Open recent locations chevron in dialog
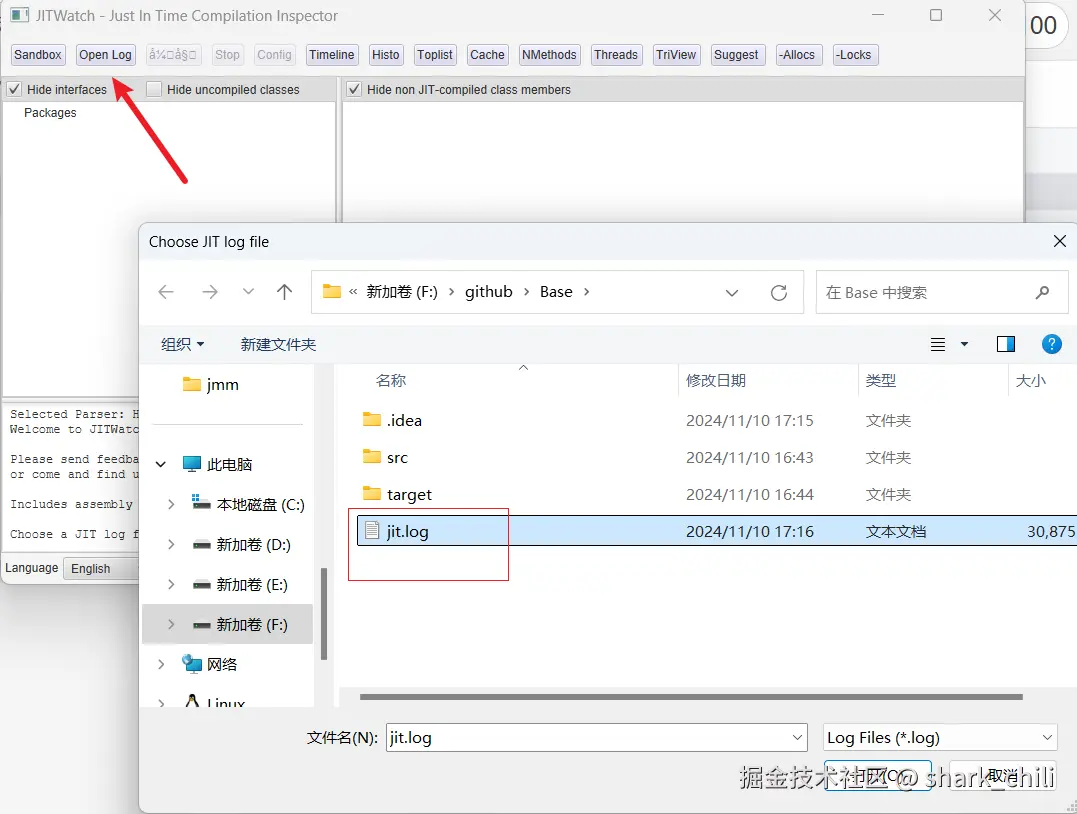Image resolution: width=1077 pixels, height=814 pixels. tap(249, 292)
